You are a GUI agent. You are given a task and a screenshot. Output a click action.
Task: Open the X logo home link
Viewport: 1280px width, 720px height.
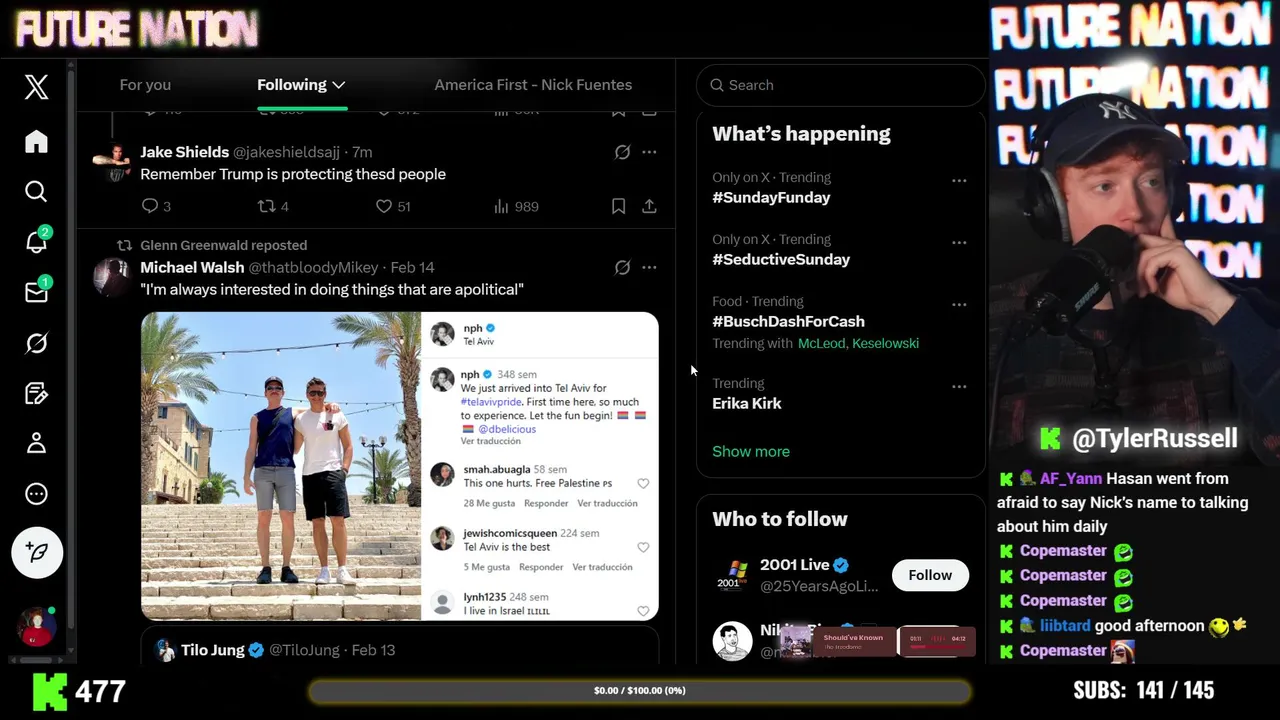click(36, 87)
